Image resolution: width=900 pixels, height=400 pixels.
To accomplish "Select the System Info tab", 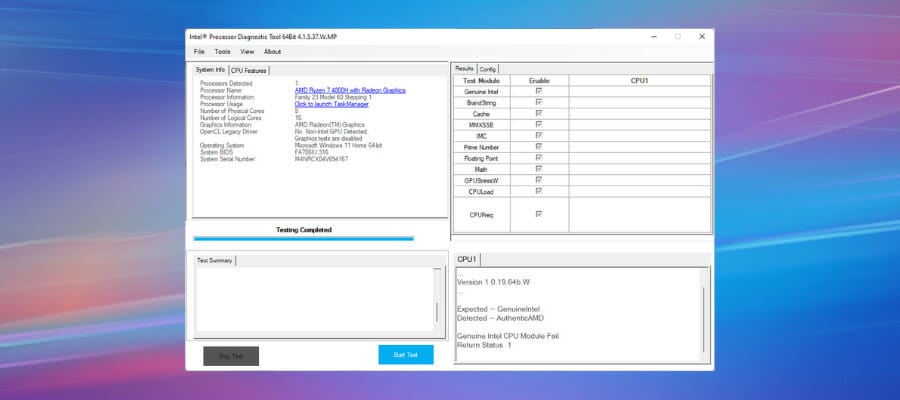I will (210, 70).
